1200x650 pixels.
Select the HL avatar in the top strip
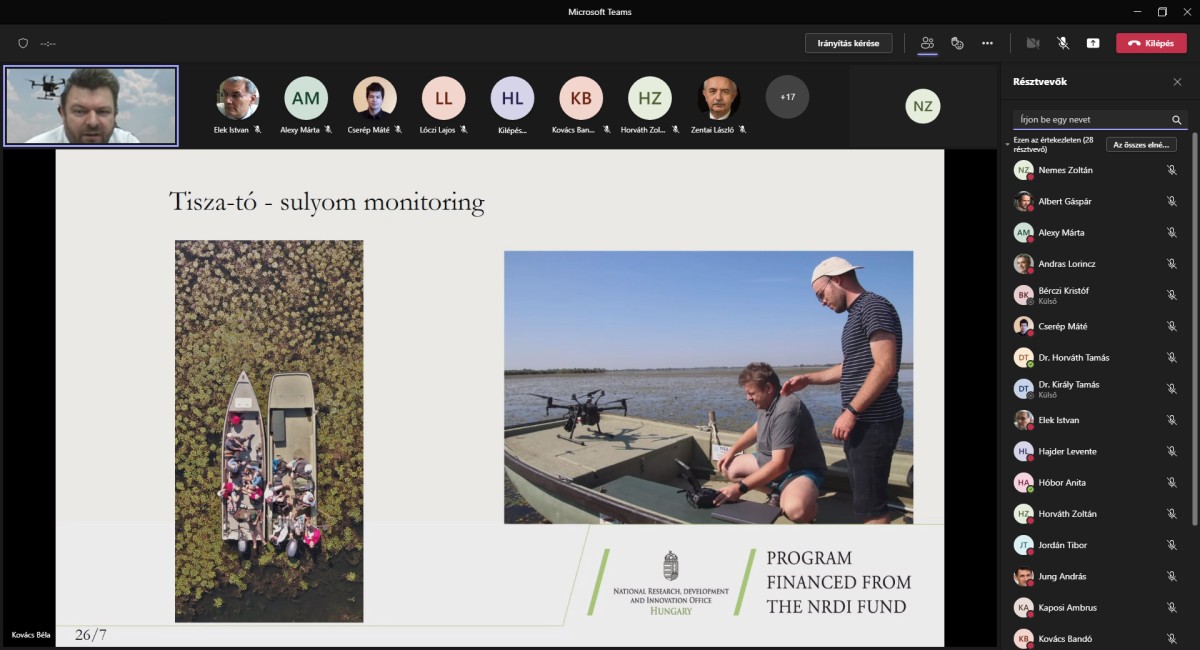pyautogui.click(x=512, y=97)
